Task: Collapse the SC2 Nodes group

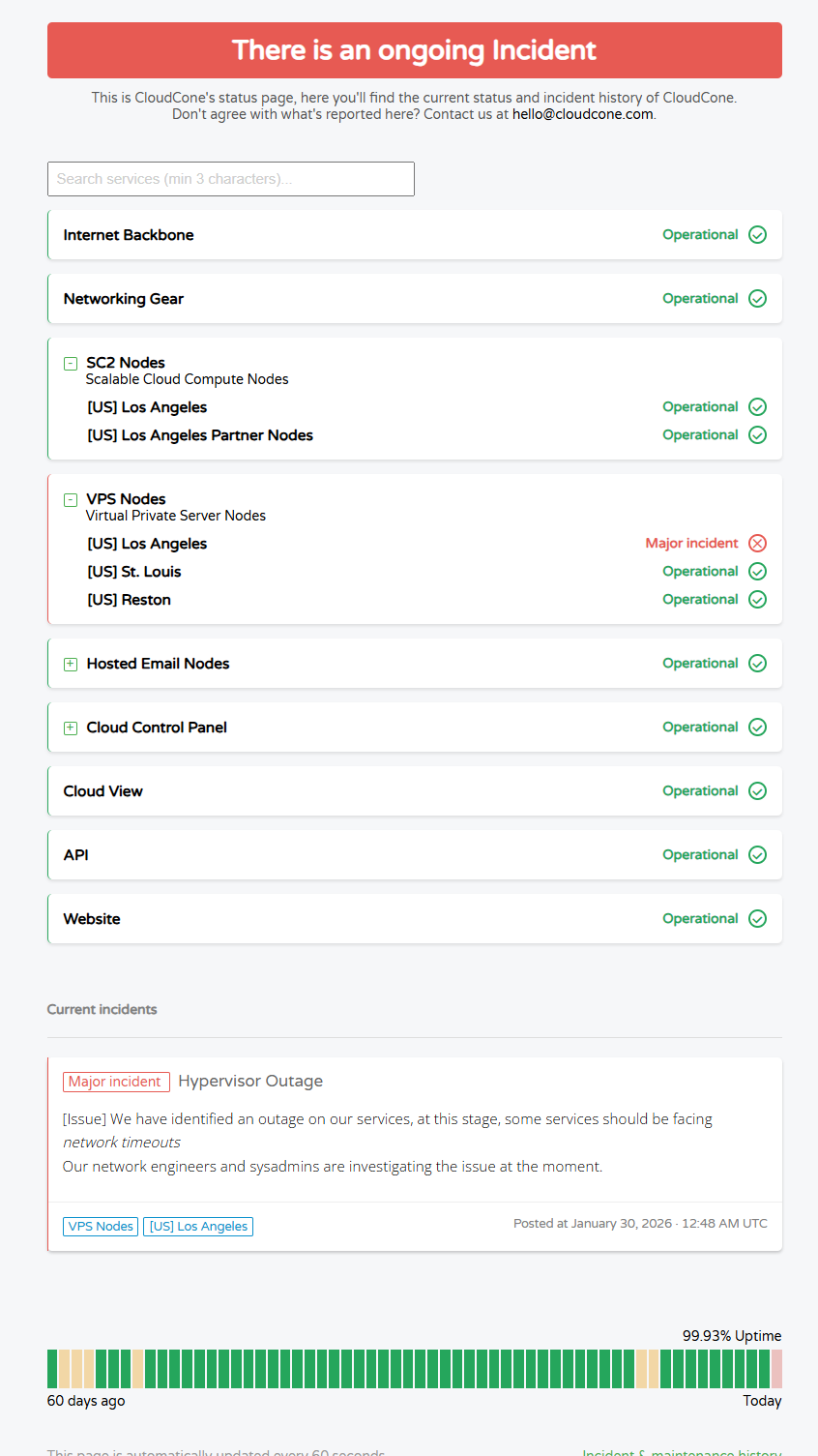Action: (71, 364)
